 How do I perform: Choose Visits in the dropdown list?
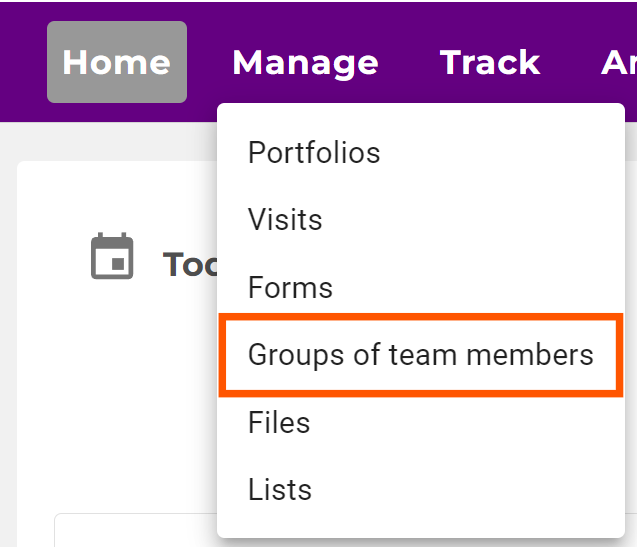(x=285, y=219)
